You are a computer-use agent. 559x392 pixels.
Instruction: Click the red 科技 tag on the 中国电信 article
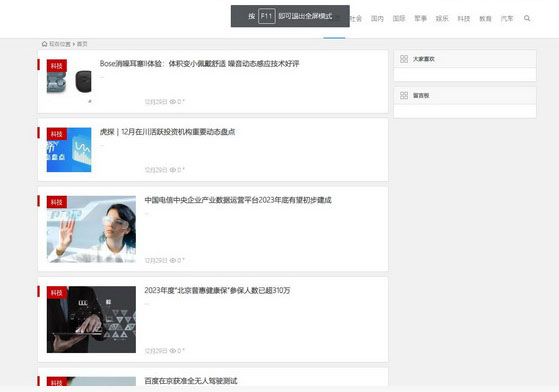57,202
